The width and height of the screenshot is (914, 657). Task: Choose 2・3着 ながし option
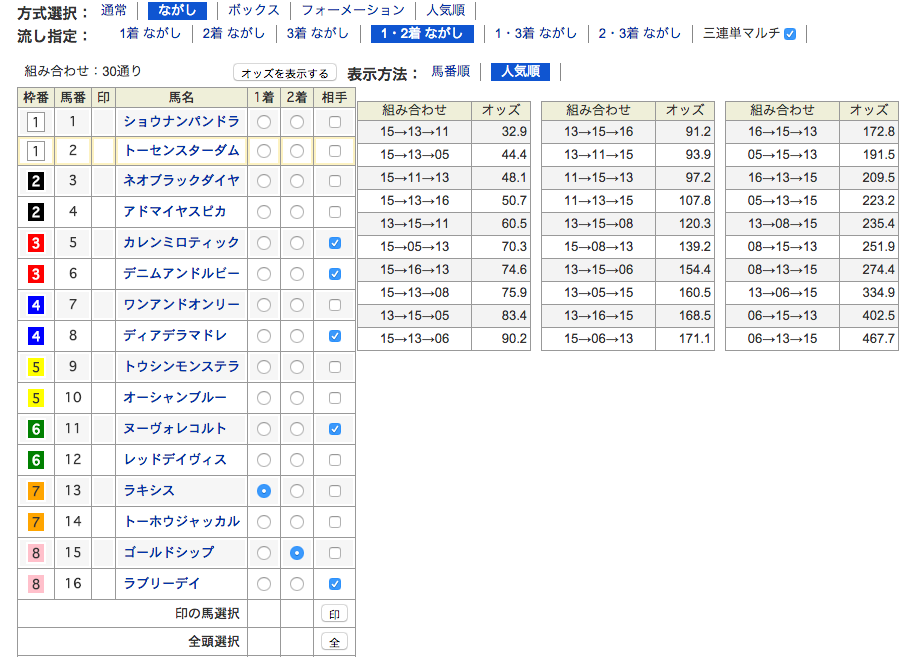pyautogui.click(x=639, y=33)
